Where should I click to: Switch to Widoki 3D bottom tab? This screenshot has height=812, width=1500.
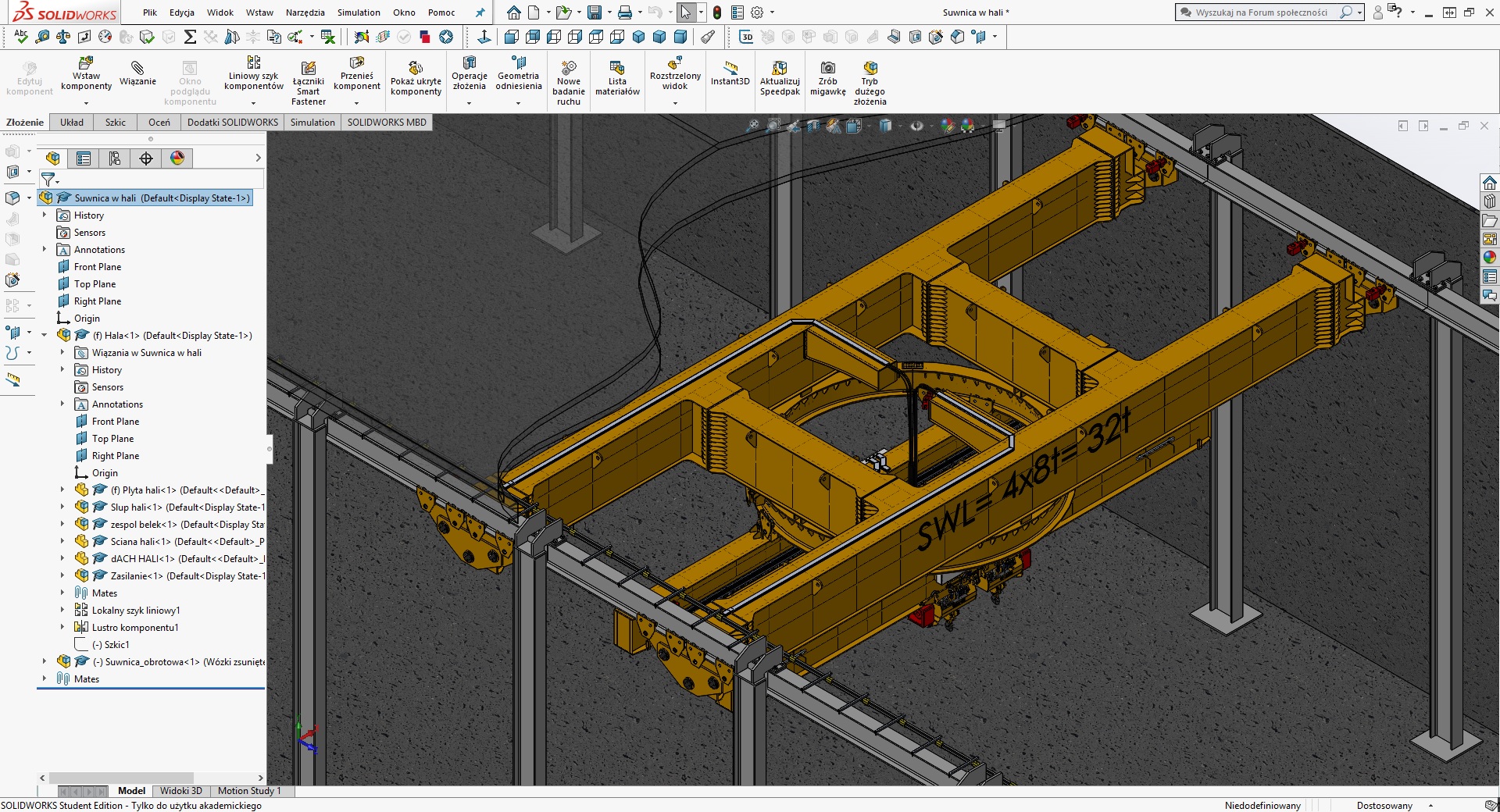click(x=181, y=790)
